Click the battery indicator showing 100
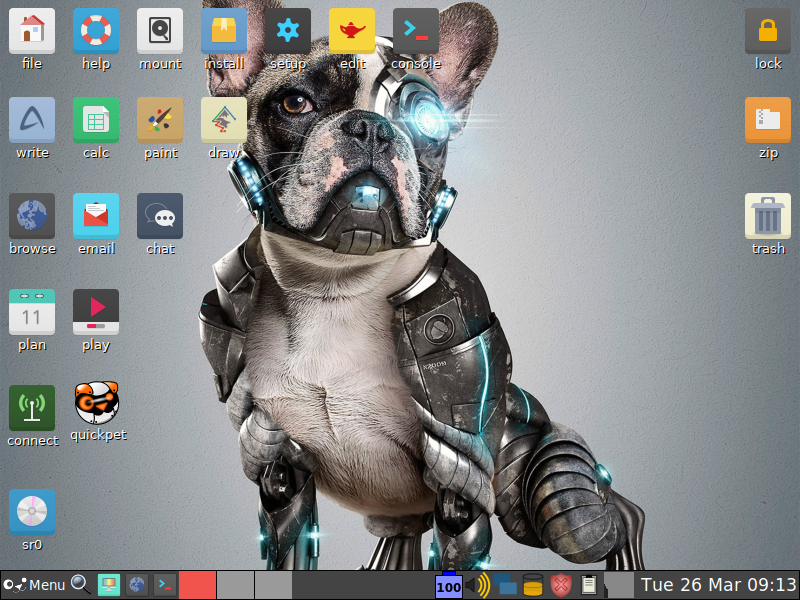Viewport: 800px width, 600px height. pos(448,585)
